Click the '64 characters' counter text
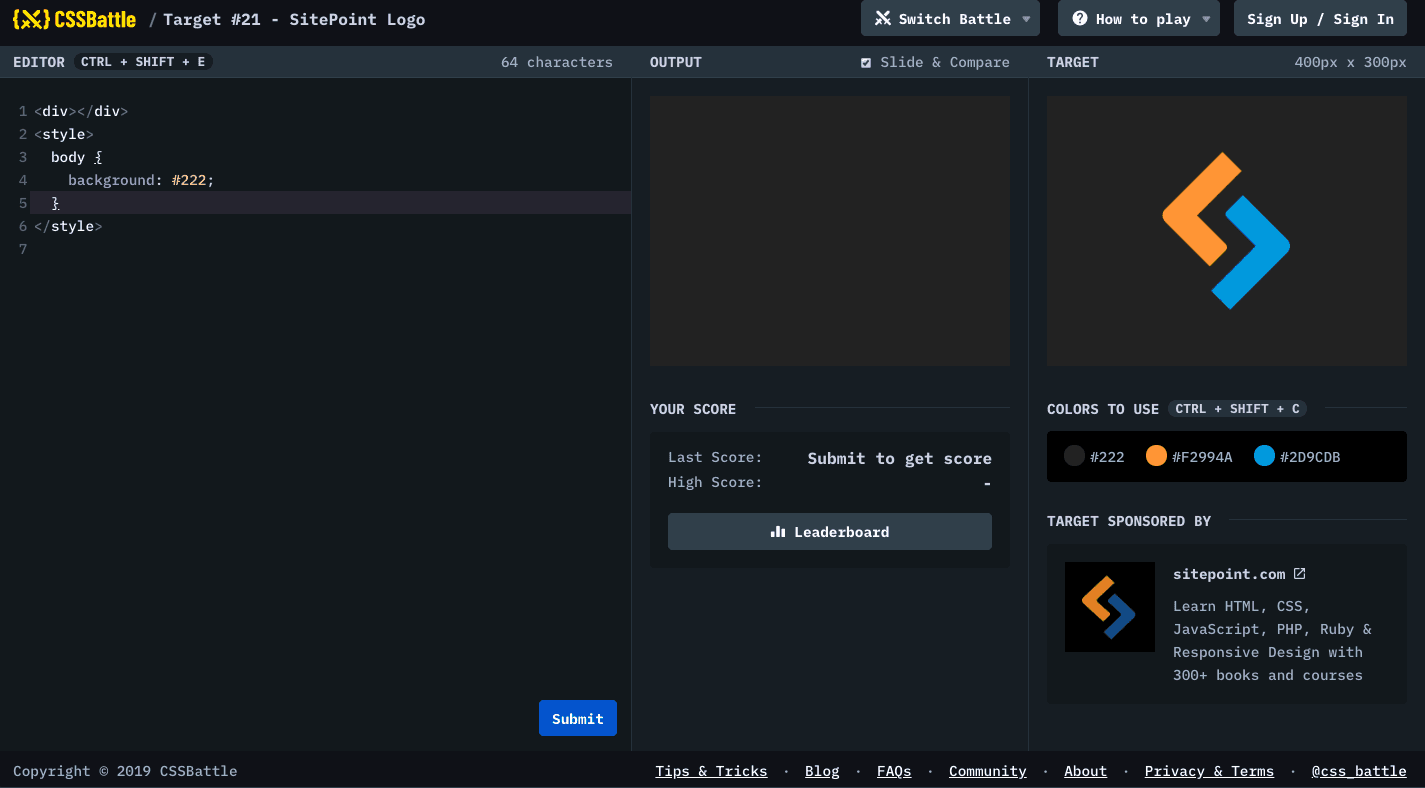The height and width of the screenshot is (788, 1425). pos(557,62)
